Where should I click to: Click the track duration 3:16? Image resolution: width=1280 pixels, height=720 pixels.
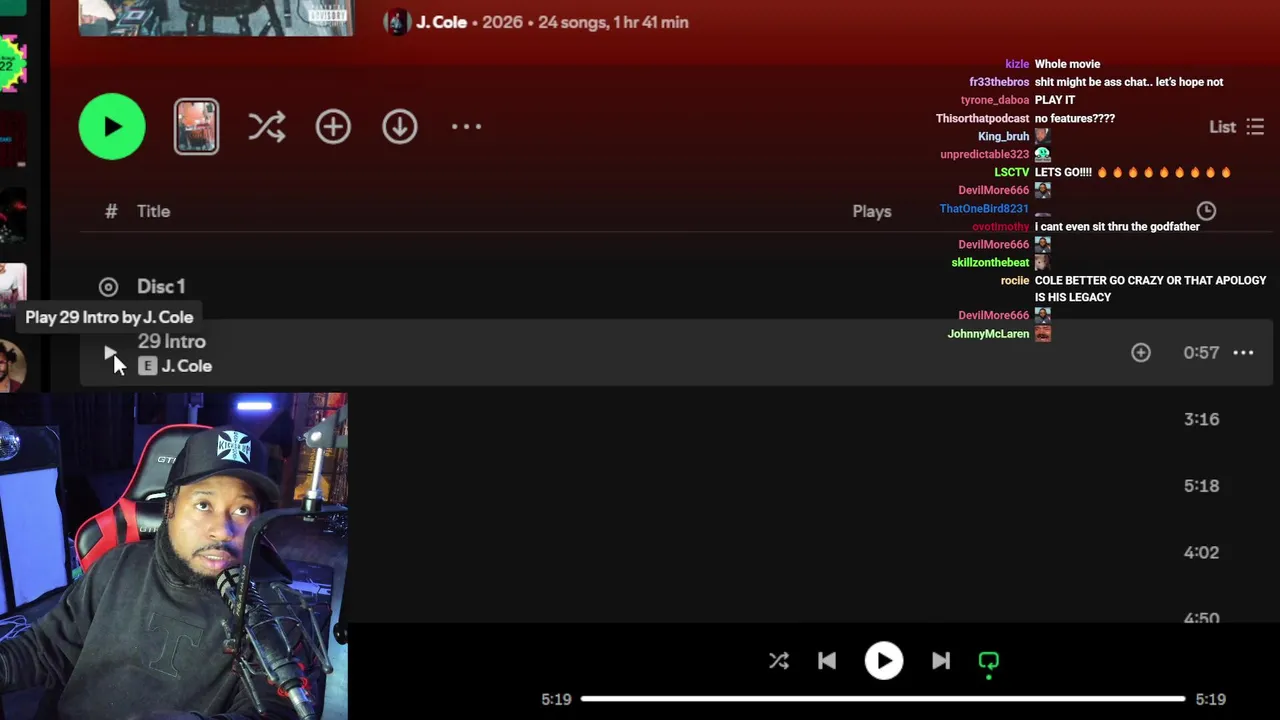click(x=1201, y=419)
